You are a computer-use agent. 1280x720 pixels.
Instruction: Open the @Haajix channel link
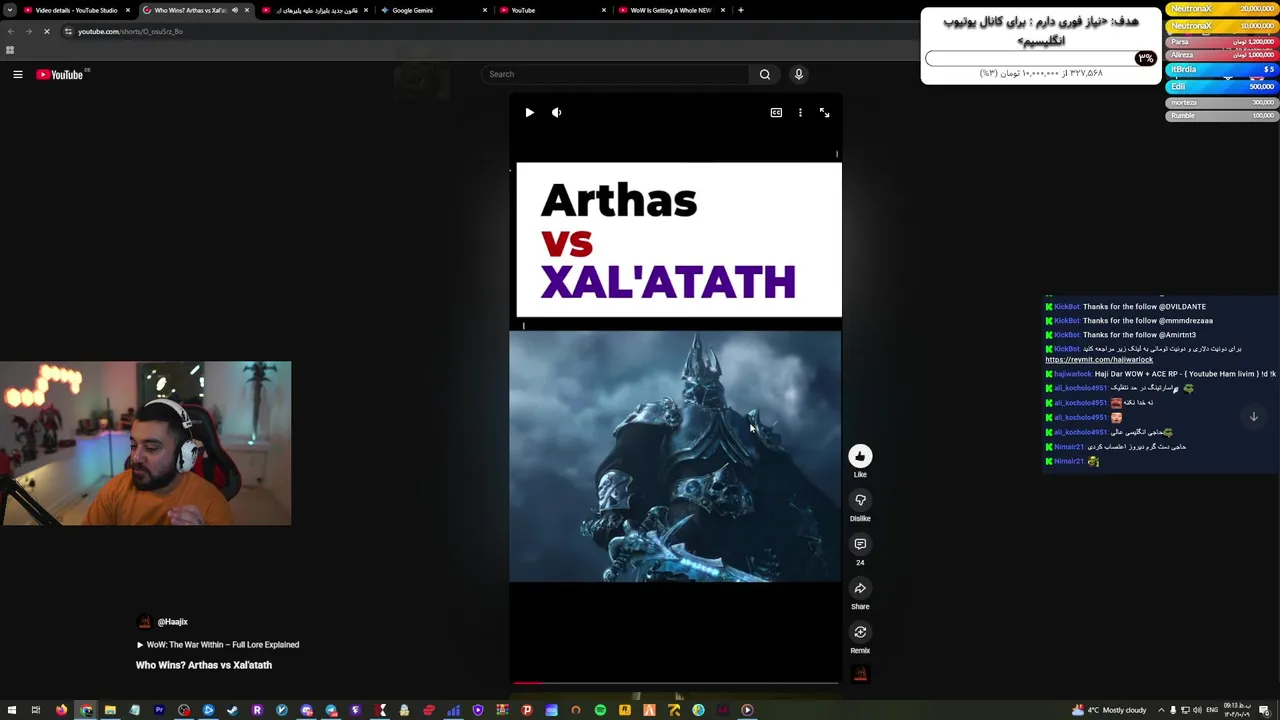click(x=172, y=622)
